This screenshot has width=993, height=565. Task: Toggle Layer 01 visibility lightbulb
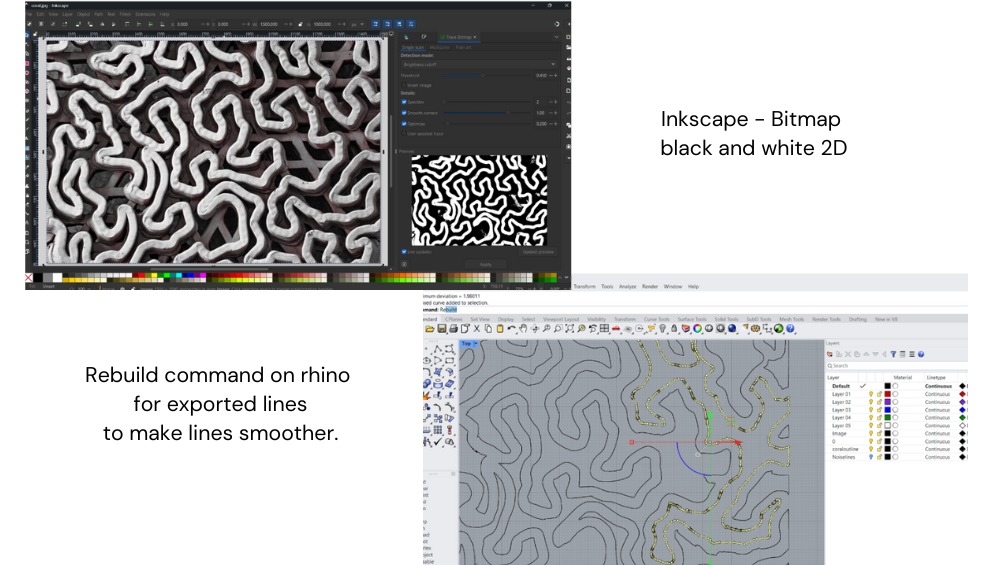(x=870, y=394)
